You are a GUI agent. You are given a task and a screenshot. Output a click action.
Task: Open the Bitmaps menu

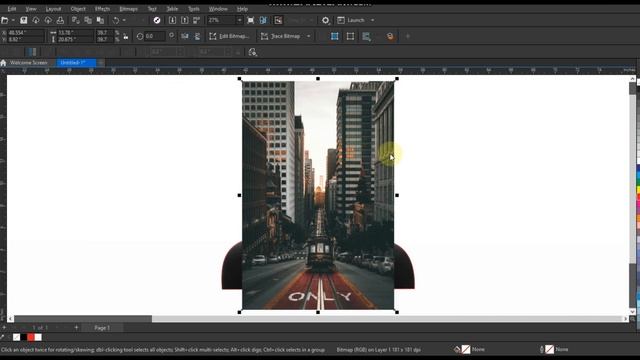pos(128,9)
